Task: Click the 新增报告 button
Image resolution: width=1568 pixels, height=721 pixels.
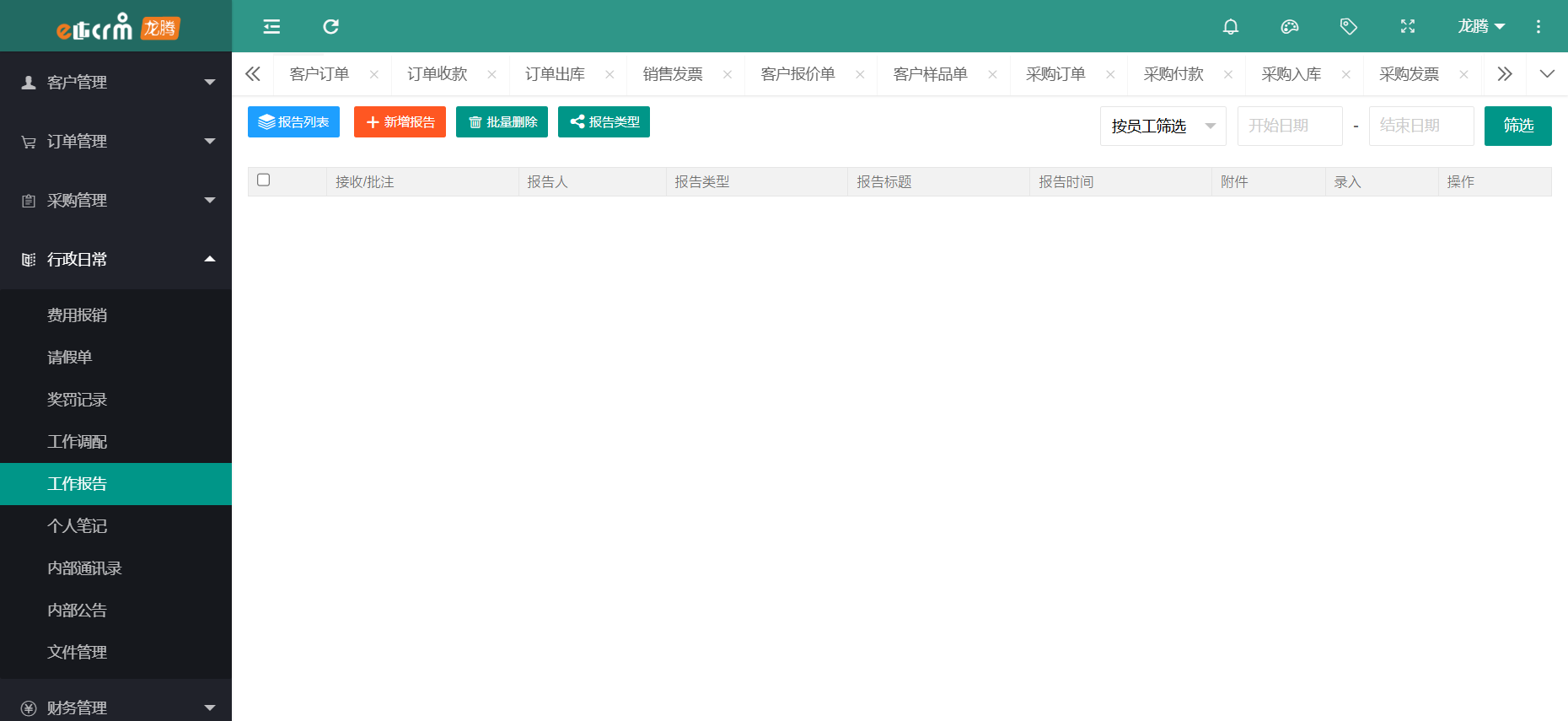Action: pos(400,122)
